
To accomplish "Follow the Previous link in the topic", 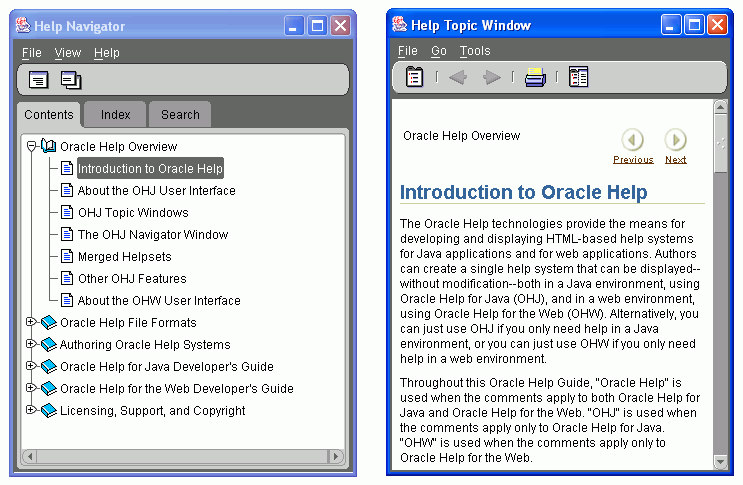I will 633,160.
